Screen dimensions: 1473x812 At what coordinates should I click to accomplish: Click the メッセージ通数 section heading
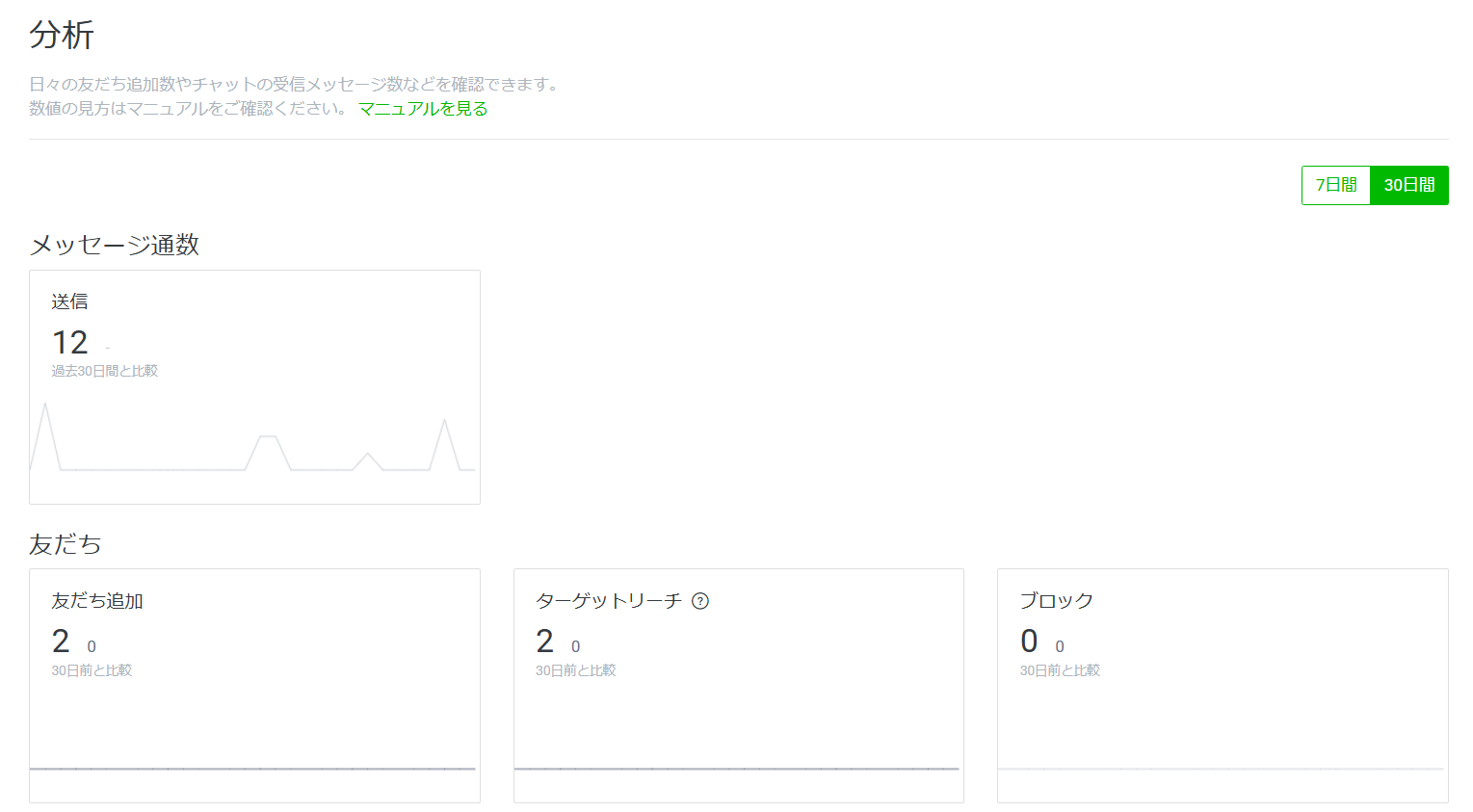(115, 245)
